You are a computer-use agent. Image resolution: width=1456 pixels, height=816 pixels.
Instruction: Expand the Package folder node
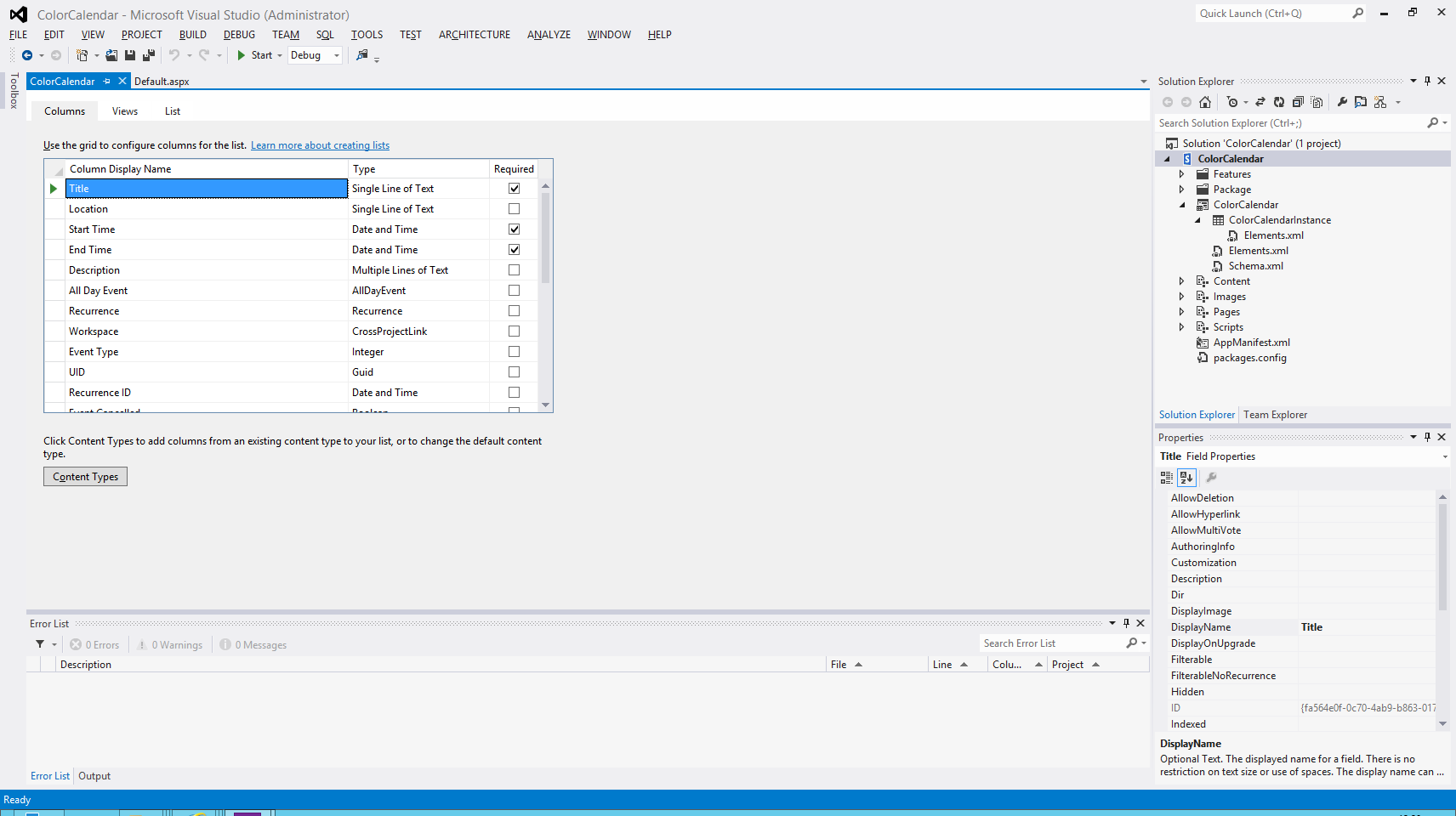tap(1181, 190)
